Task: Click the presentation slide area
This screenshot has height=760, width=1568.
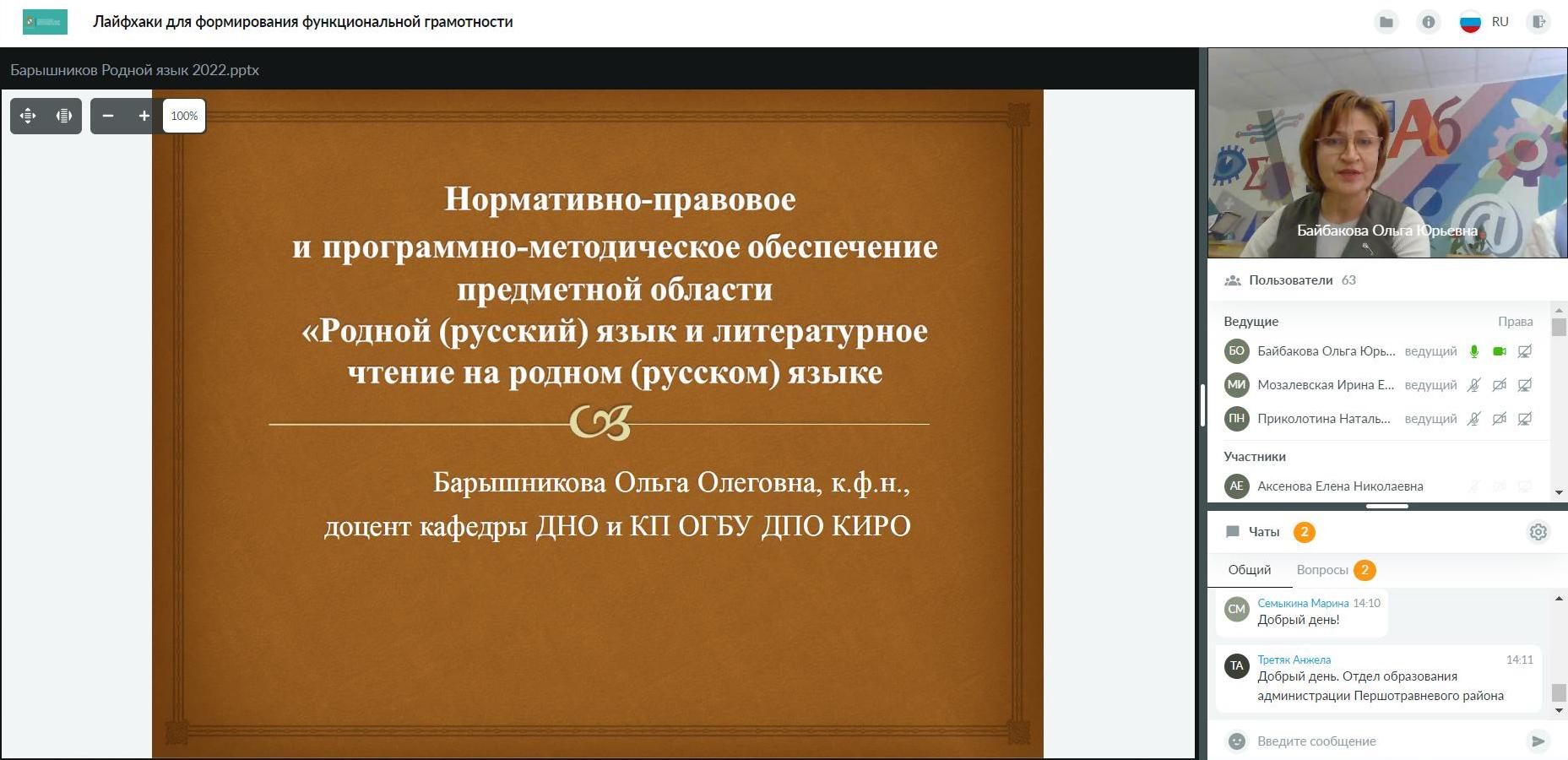Action: [598, 424]
